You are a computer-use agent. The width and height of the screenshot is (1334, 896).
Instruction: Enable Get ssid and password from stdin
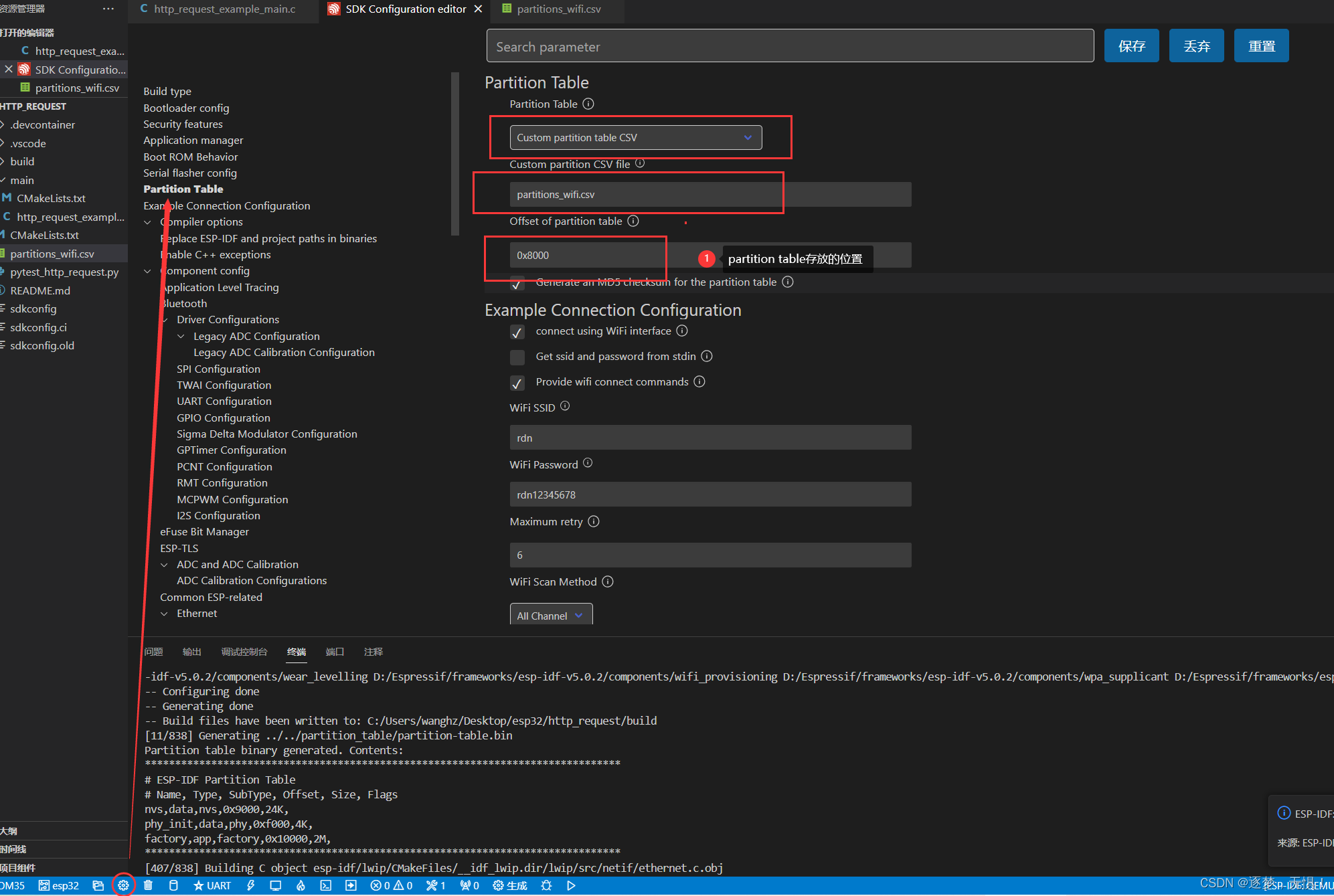tap(517, 357)
